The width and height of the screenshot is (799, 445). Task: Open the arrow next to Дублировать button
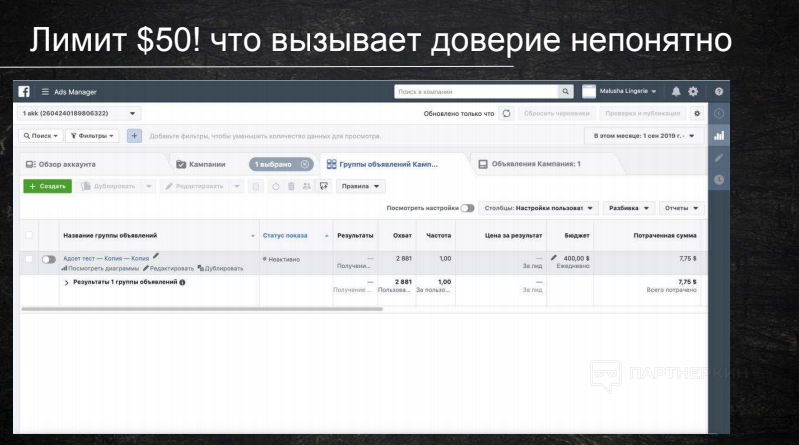149,187
